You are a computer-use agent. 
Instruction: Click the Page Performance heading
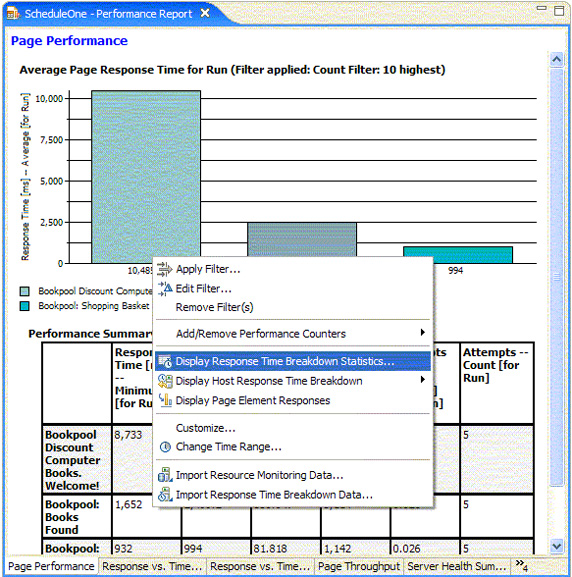[69, 40]
